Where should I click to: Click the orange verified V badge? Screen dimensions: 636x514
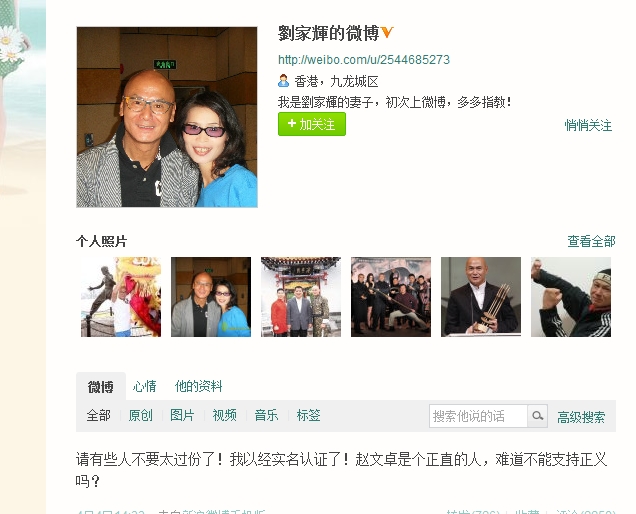pyautogui.click(x=387, y=32)
